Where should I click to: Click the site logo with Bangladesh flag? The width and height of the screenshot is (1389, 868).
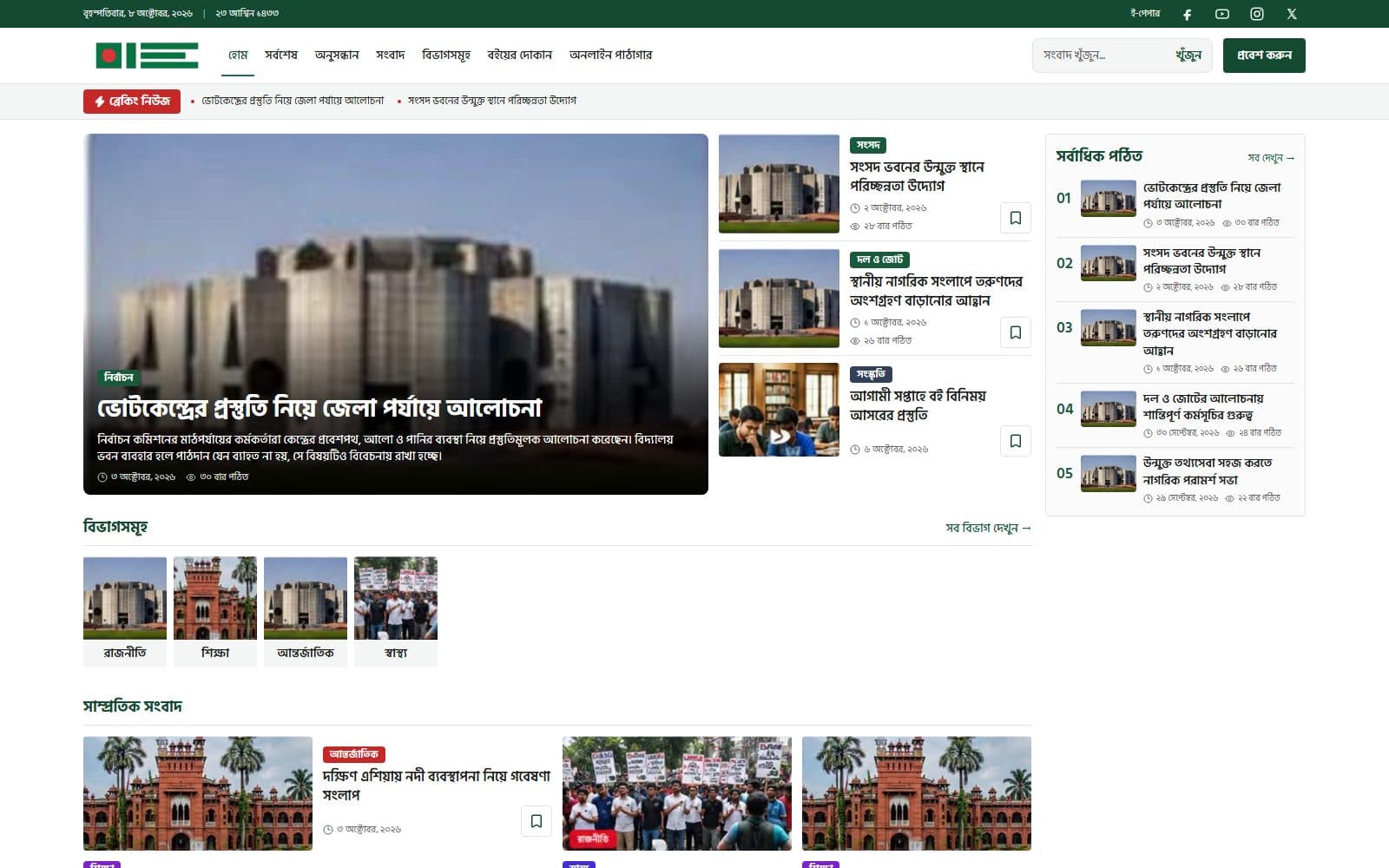coord(147,56)
